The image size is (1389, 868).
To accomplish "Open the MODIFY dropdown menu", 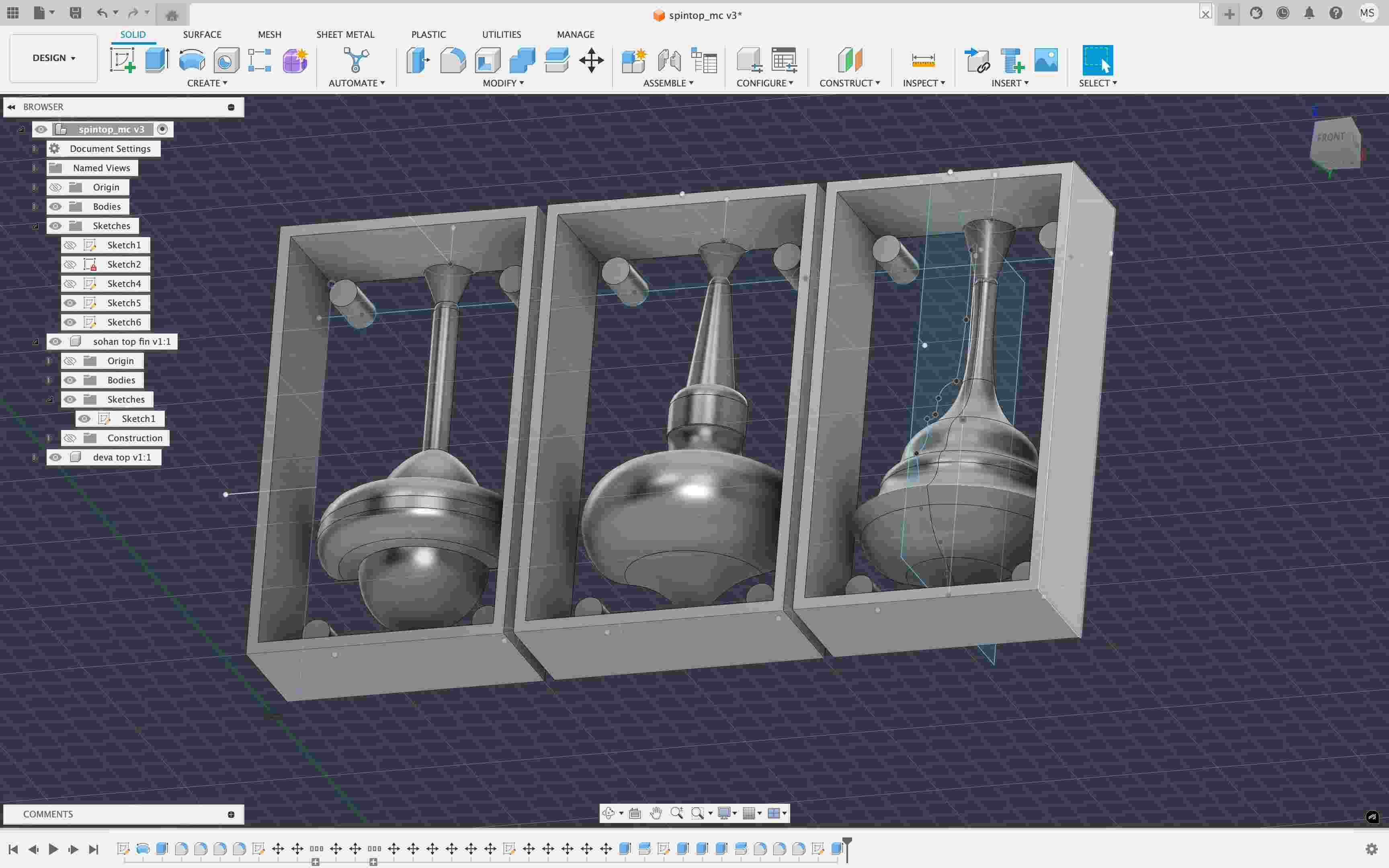I will [503, 83].
